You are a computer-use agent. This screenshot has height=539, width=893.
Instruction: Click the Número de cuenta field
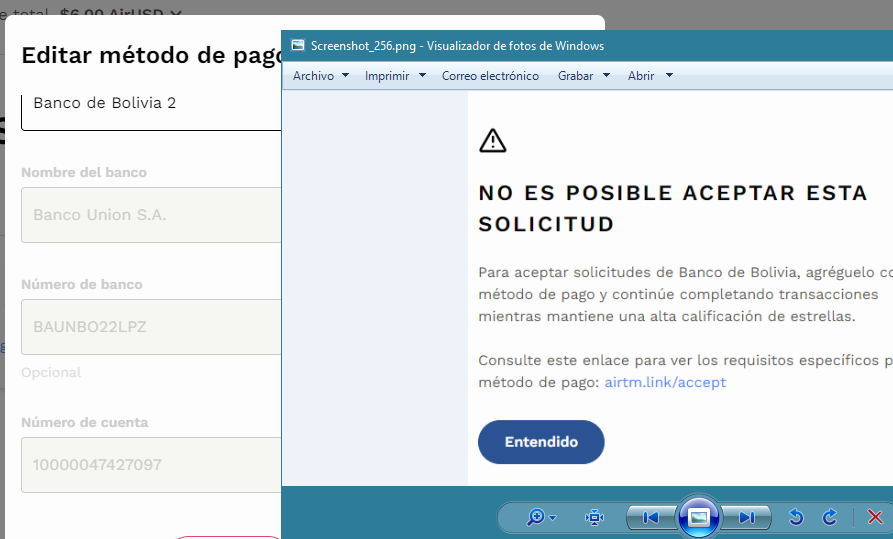coord(150,465)
